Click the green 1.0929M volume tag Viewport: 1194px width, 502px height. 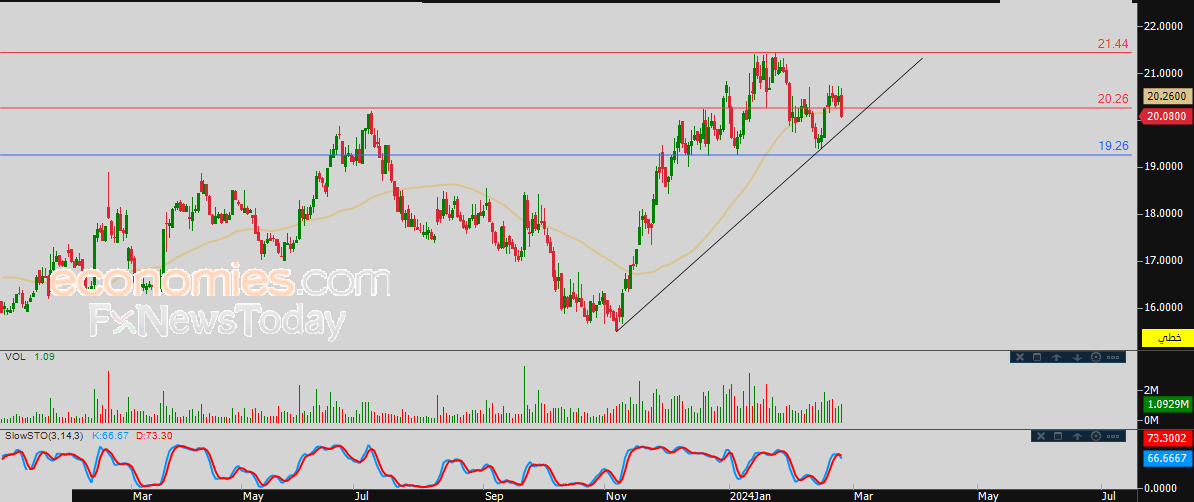coord(1166,405)
